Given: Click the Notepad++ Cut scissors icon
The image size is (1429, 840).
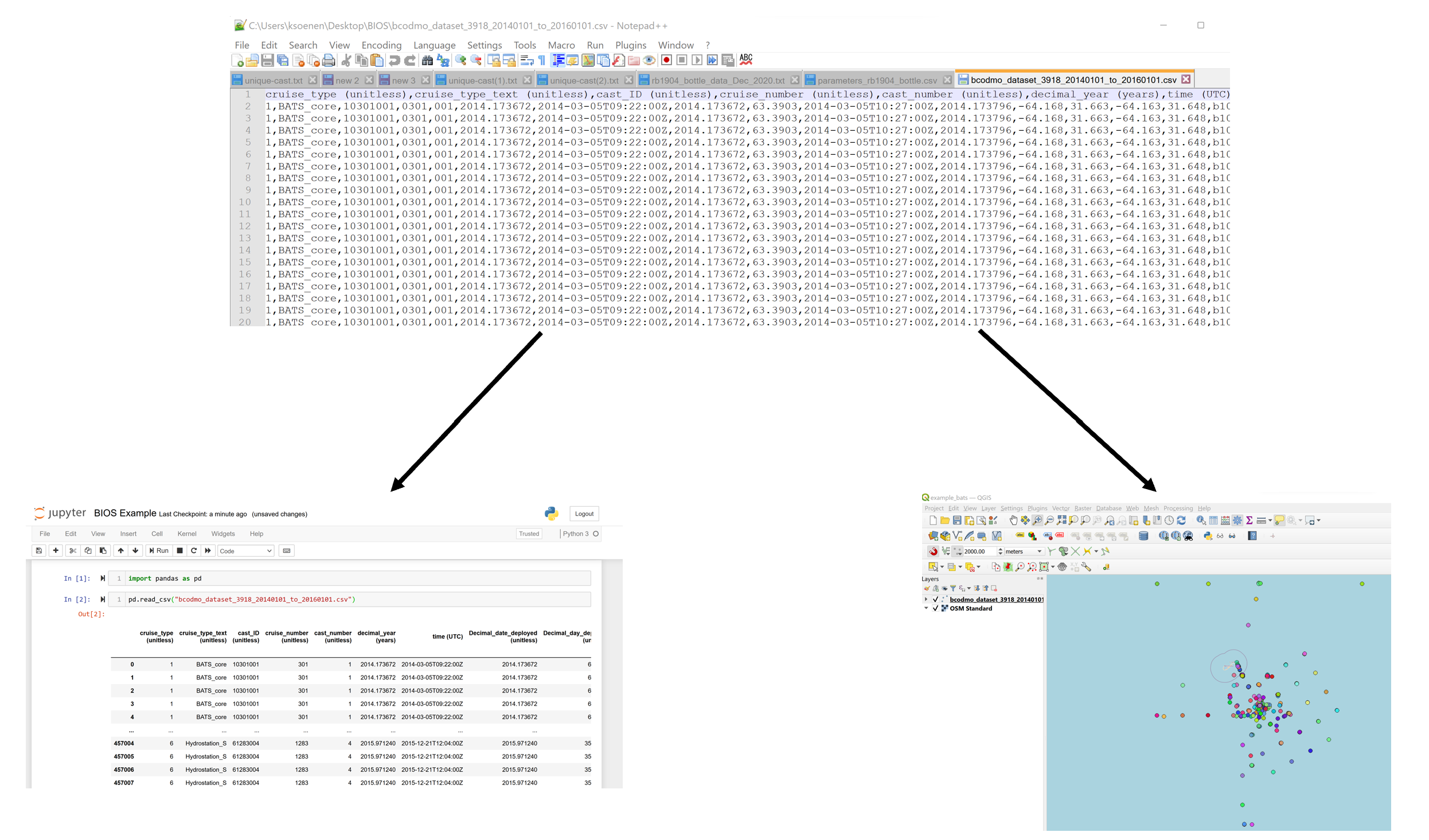Looking at the screenshot, I should tap(346, 60).
